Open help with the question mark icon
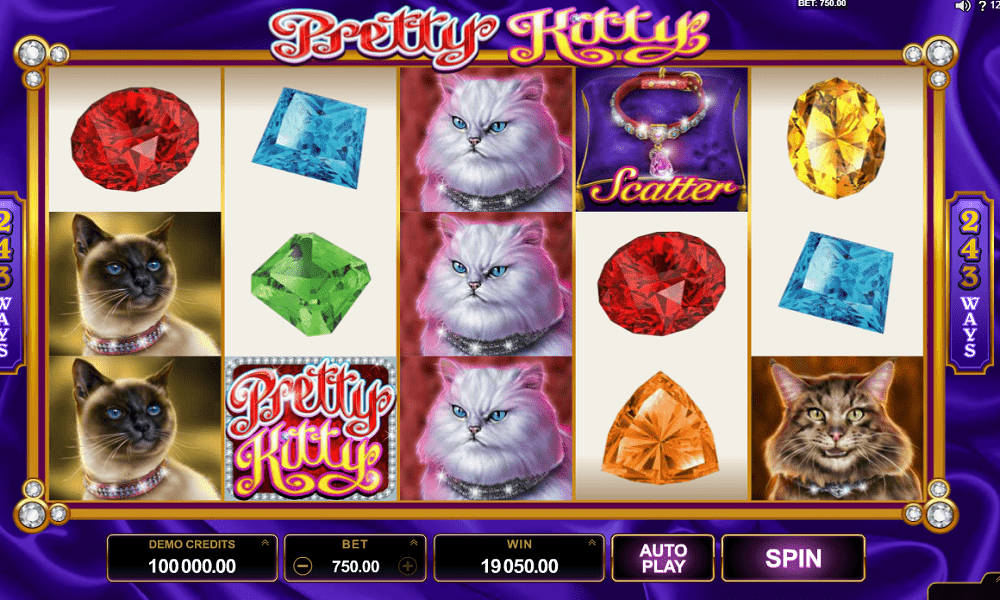The image size is (1000, 600). (x=982, y=6)
